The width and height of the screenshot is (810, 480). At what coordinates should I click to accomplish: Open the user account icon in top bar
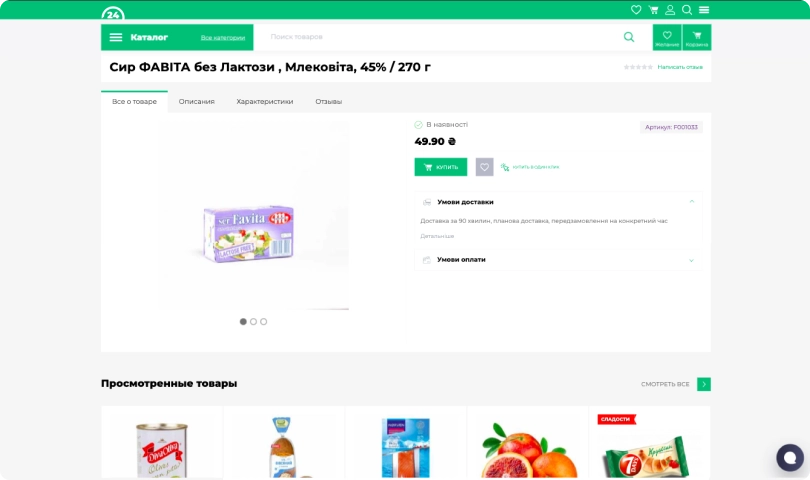click(670, 10)
